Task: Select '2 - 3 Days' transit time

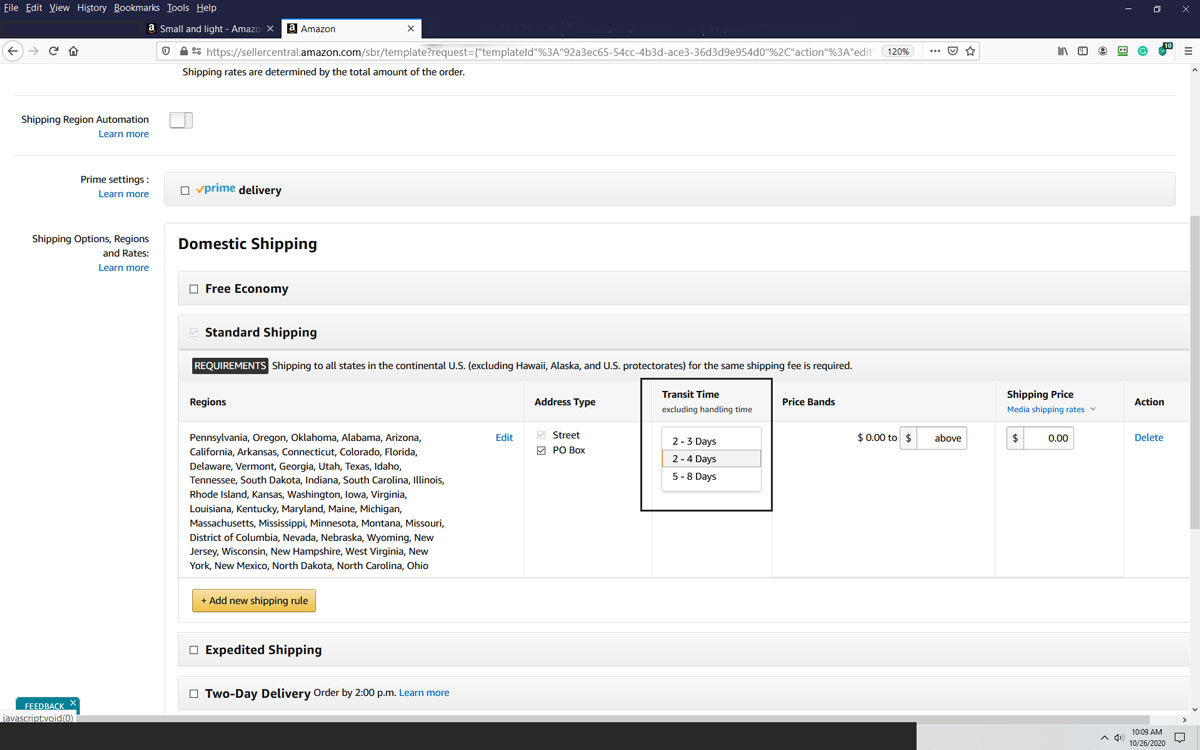Action: (x=711, y=441)
